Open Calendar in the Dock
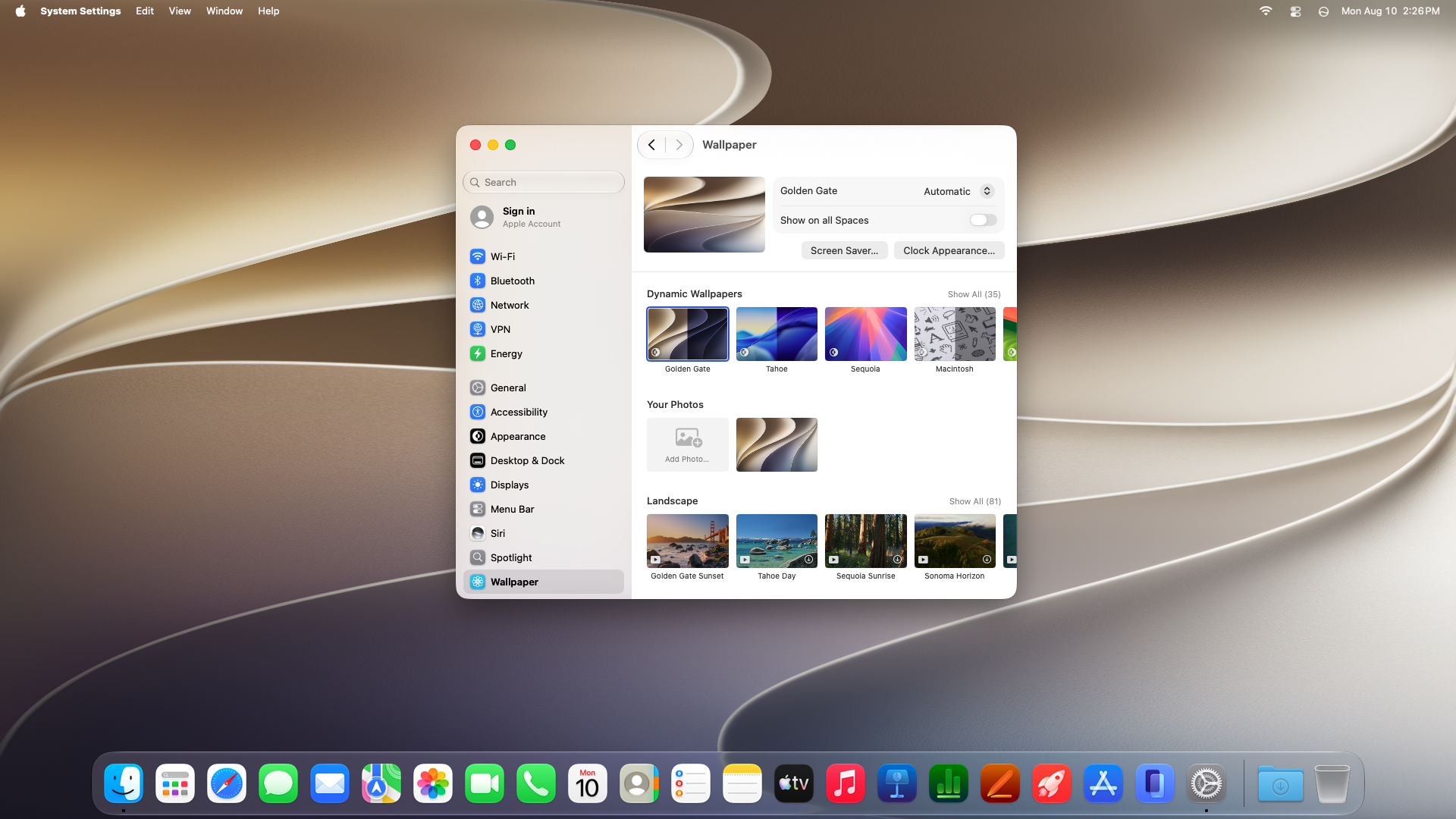The image size is (1456, 819). [x=588, y=783]
